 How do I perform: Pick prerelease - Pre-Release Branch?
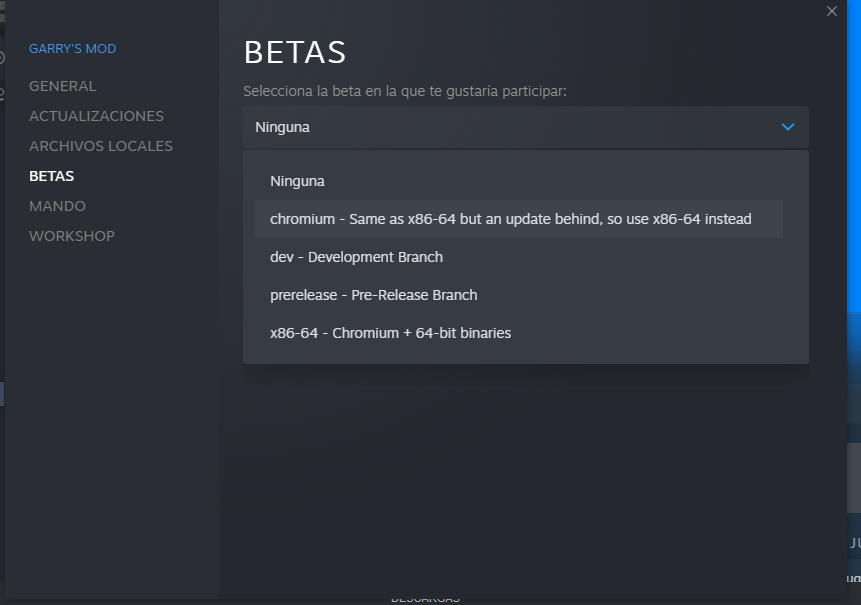coord(373,295)
